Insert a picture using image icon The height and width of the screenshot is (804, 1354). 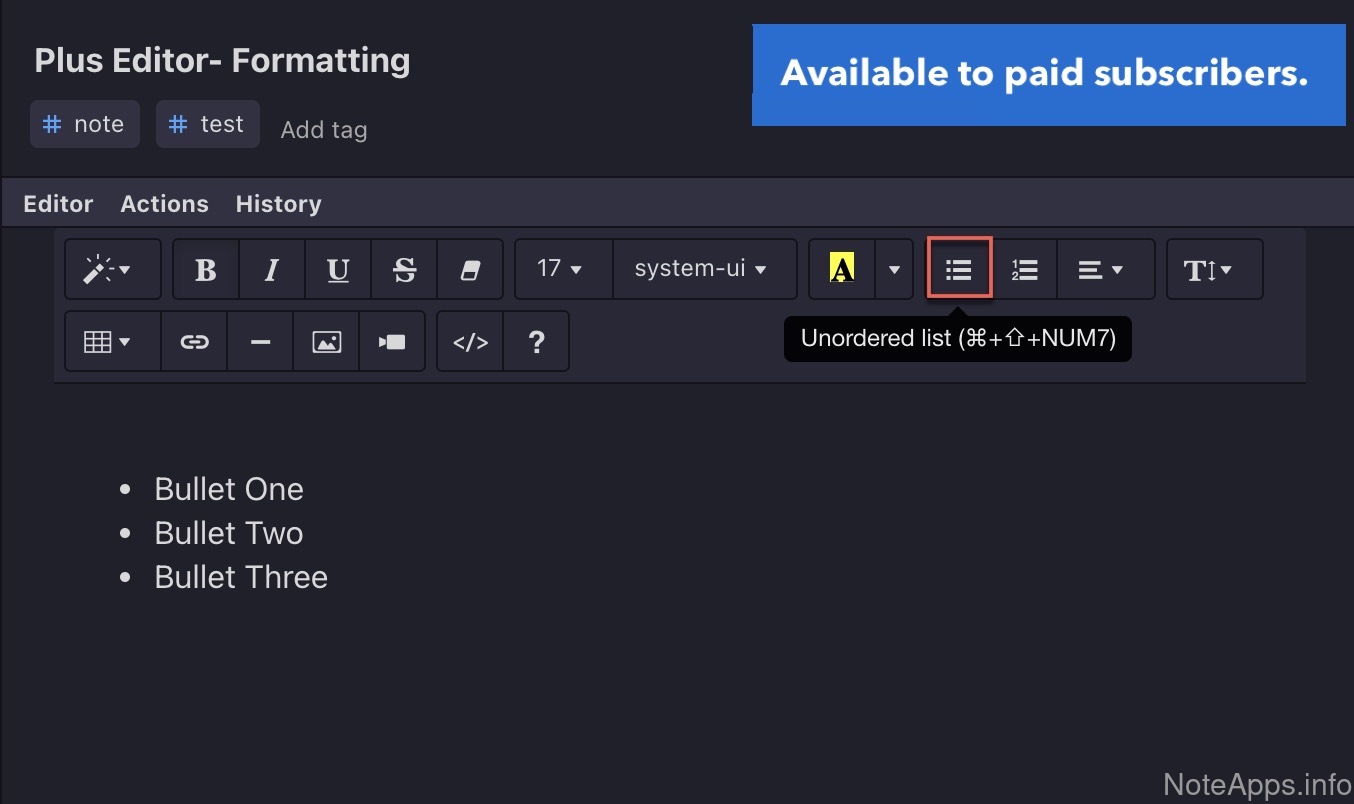[326, 342]
